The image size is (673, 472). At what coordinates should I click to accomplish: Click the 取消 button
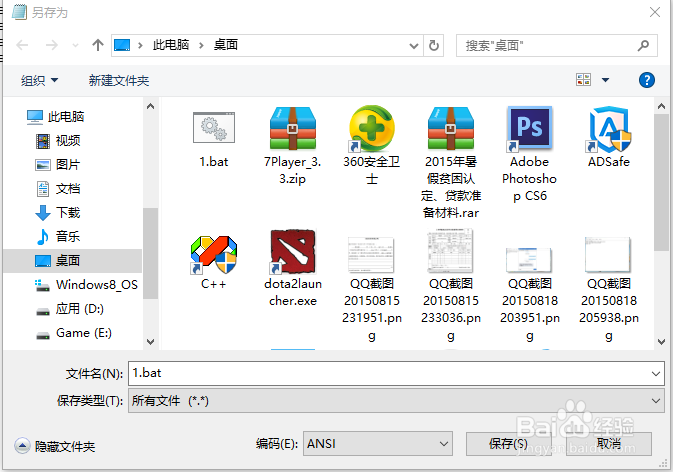609,444
